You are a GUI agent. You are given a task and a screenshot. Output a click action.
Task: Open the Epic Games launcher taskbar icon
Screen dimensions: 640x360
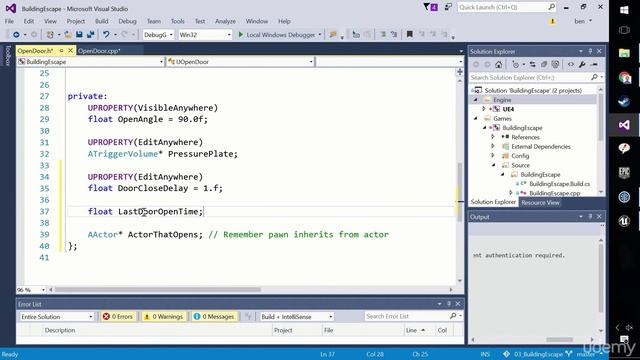point(624,173)
